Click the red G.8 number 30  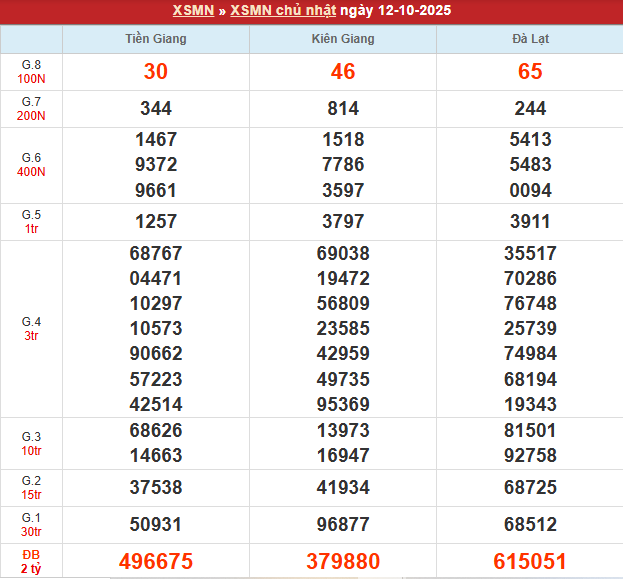coord(155,72)
